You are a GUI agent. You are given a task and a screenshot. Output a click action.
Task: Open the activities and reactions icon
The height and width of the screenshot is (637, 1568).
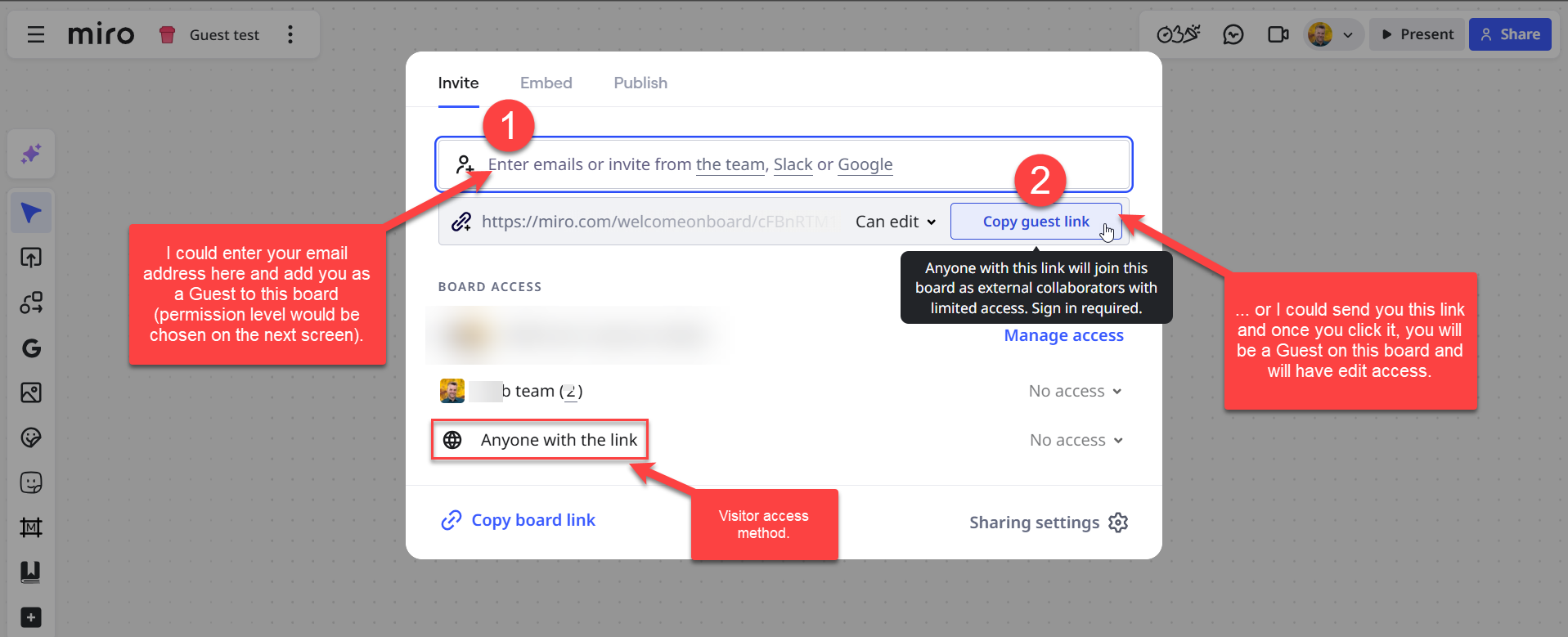tap(1179, 34)
